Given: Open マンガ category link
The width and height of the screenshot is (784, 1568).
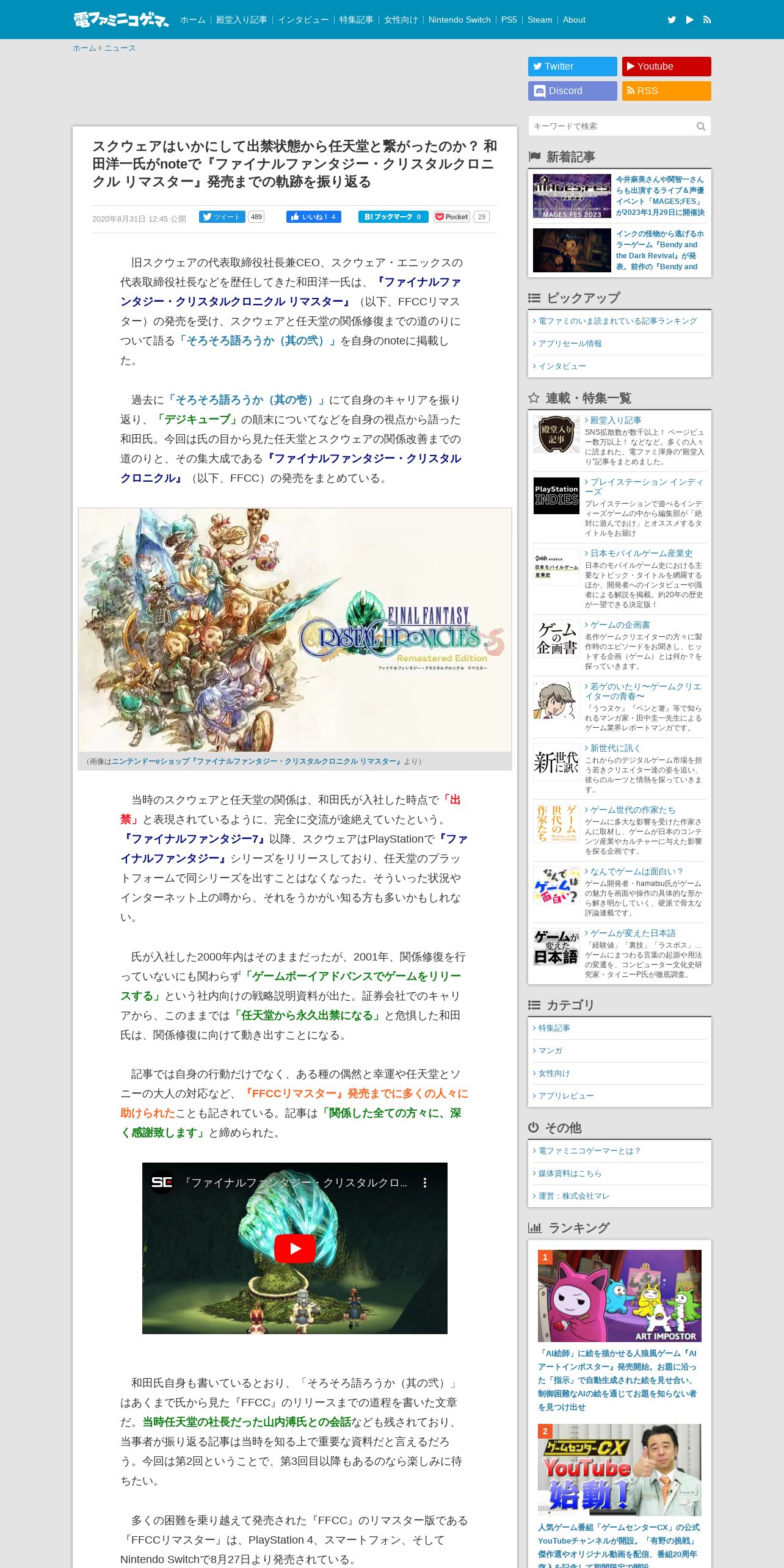Looking at the screenshot, I should (x=550, y=1051).
